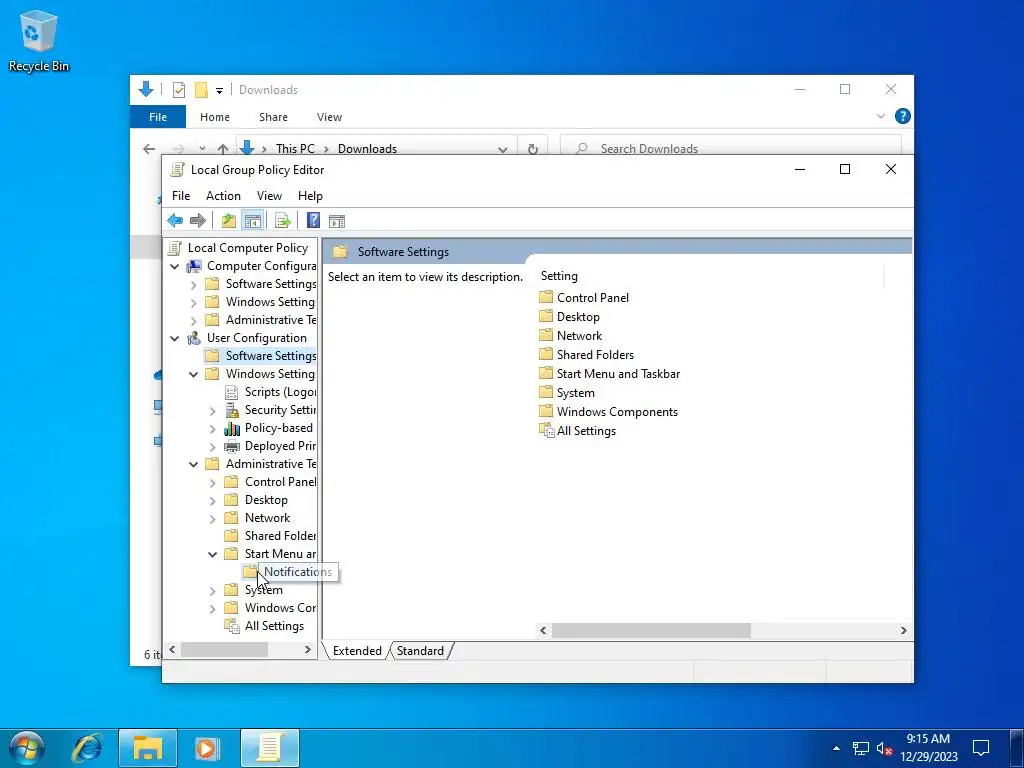This screenshot has height=768, width=1024.
Task: Click the Deployed Printers printer icon
Action: (232, 446)
